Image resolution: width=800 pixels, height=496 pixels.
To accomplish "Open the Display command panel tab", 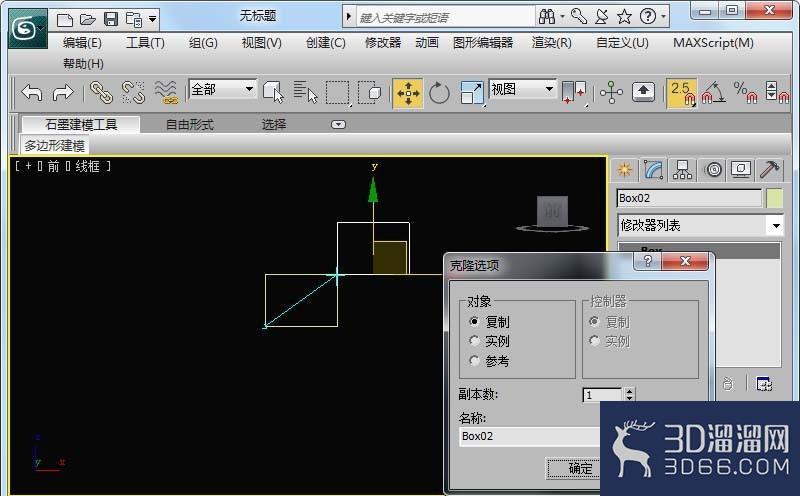I will (x=741, y=169).
